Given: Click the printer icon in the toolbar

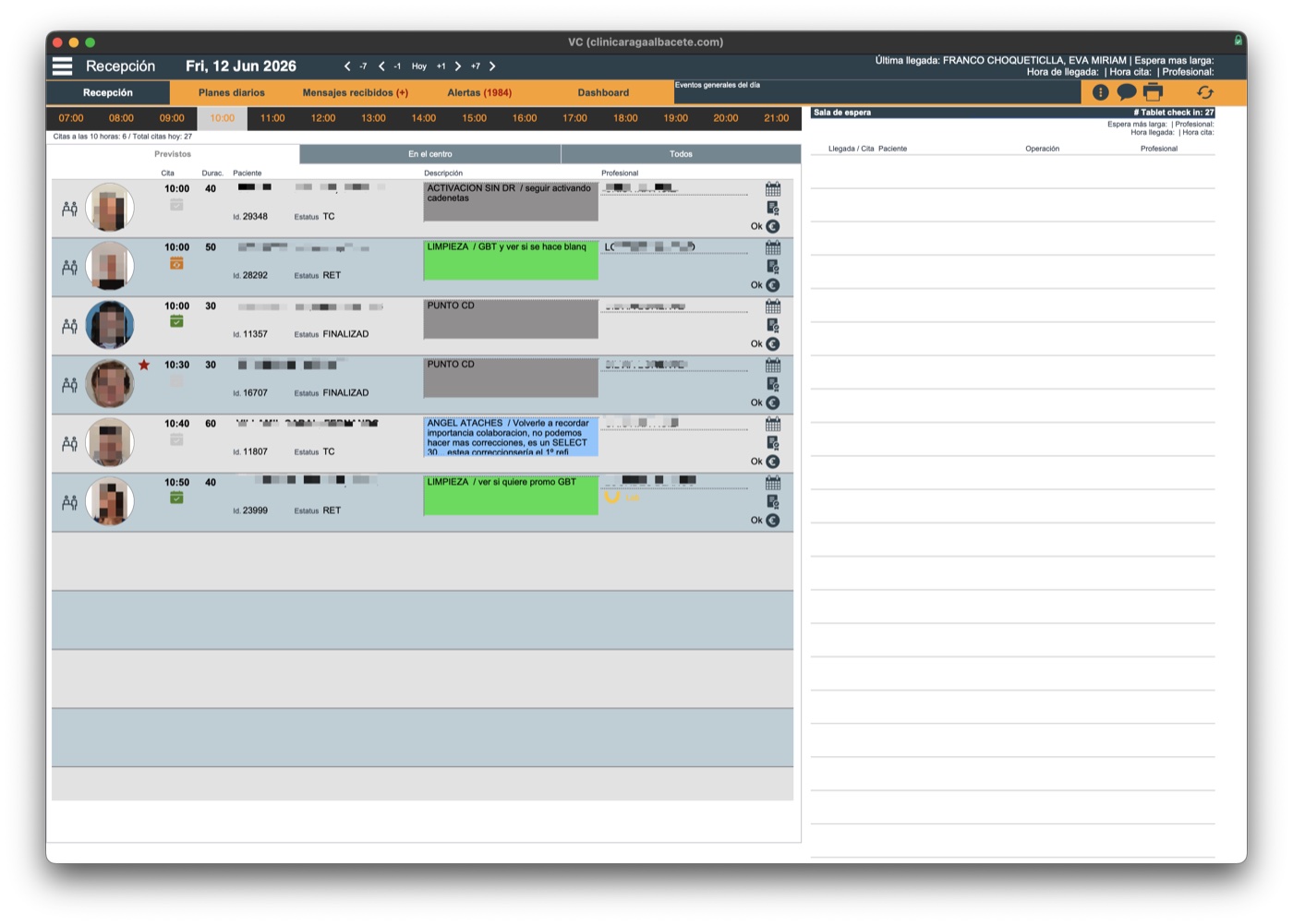Looking at the screenshot, I should click(x=1153, y=92).
